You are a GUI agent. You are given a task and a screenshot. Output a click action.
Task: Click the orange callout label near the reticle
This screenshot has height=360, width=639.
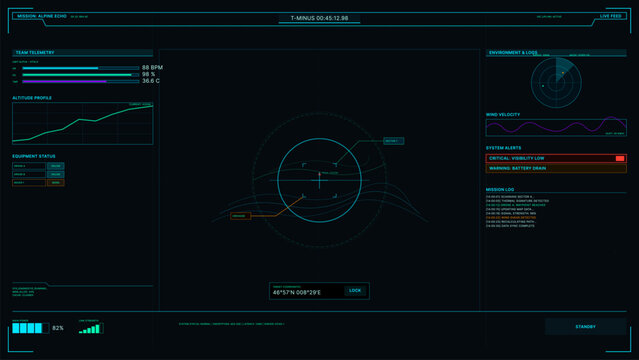click(240, 216)
